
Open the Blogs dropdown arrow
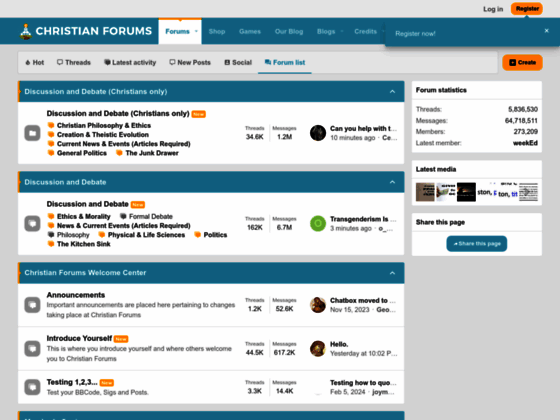pos(342,31)
